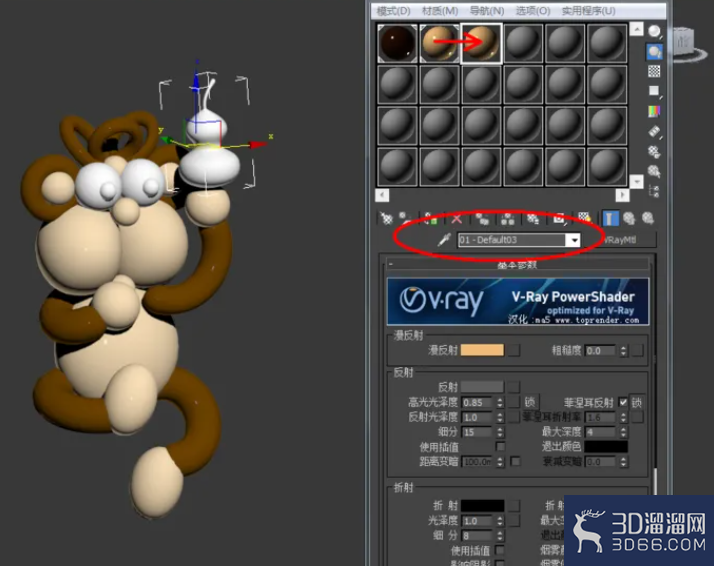714x566 pixels.
Task: Open the Material ID Channel flyout icon
Action: coord(559,219)
